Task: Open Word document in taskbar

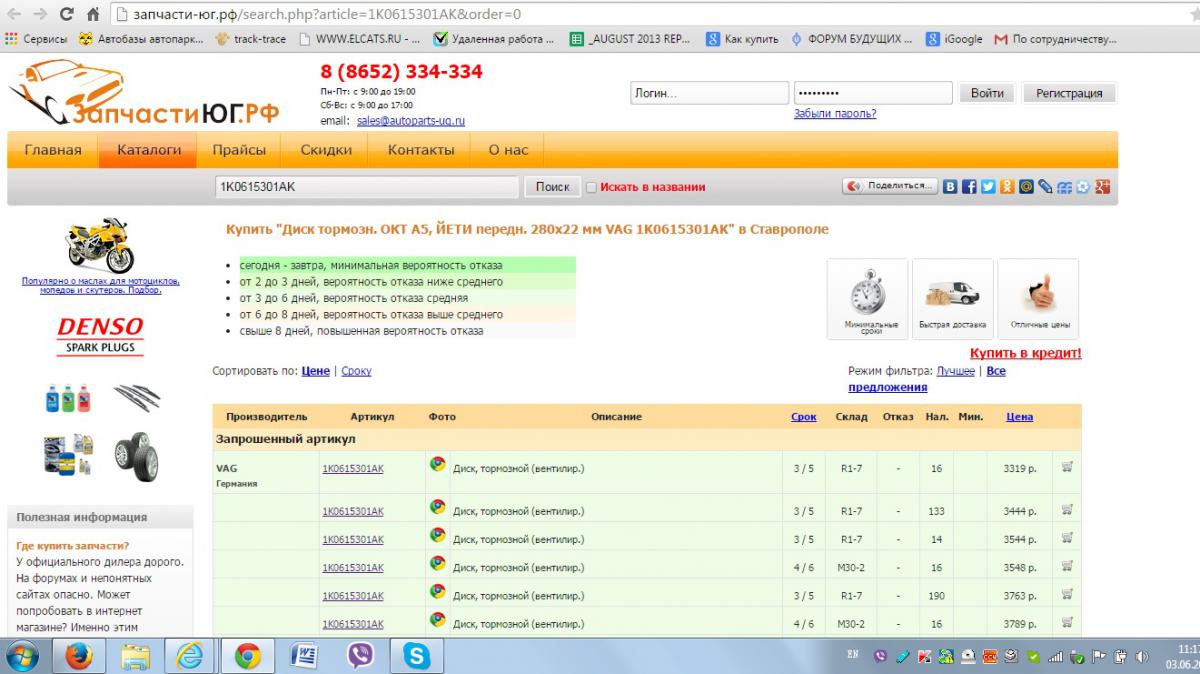Action: pos(303,656)
